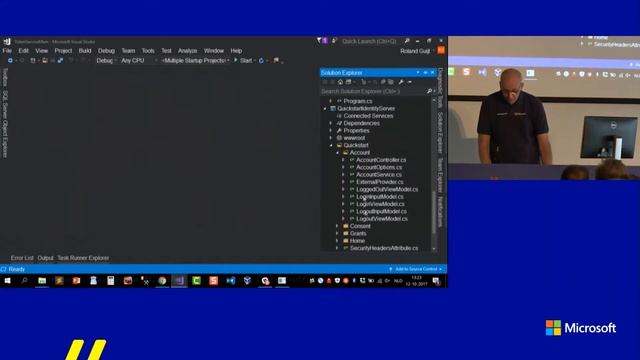The image size is (640, 360).
Task: Expand the Dependencies node
Action: [331, 123]
